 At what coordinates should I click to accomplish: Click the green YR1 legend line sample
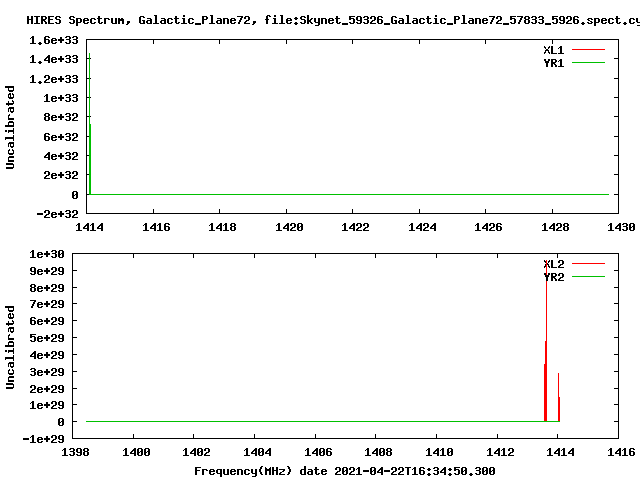tap(588, 63)
